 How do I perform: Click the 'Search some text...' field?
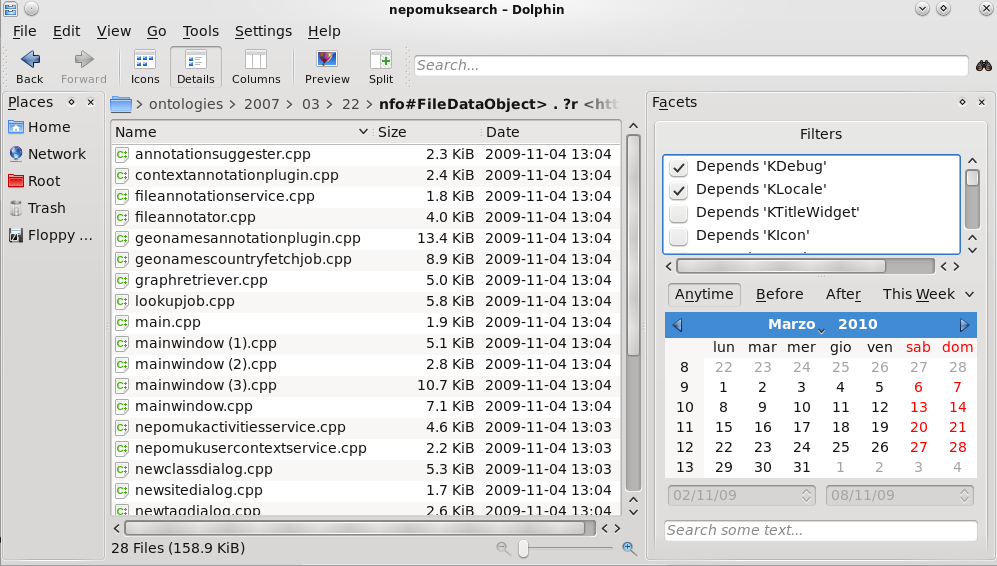(x=820, y=530)
